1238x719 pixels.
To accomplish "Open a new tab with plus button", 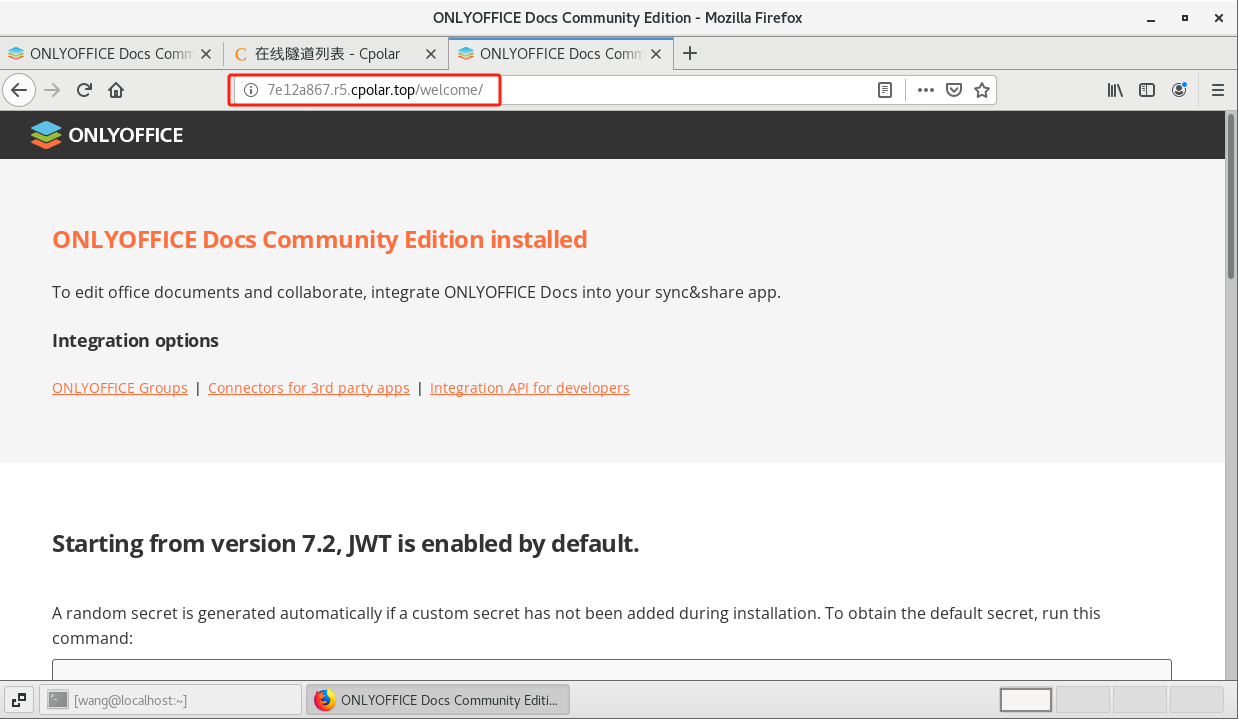I will click(689, 53).
